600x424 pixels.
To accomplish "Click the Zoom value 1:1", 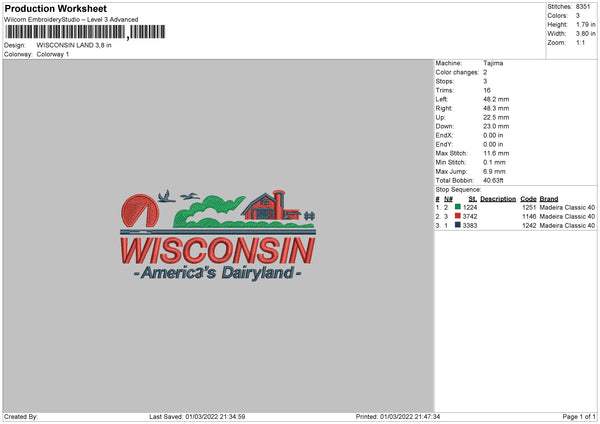I will tap(580, 43).
